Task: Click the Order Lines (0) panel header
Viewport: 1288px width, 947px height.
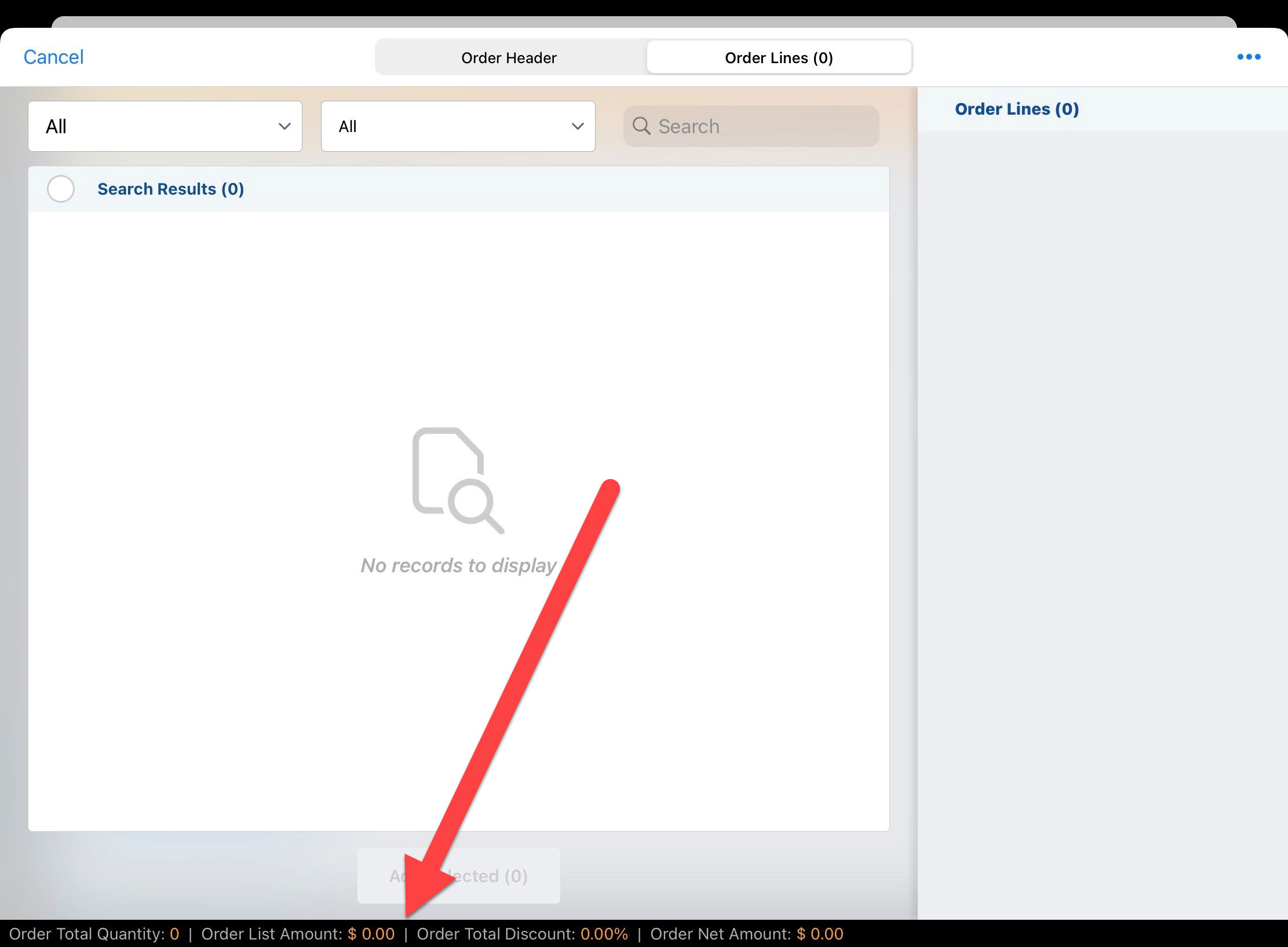Action: [x=1016, y=109]
